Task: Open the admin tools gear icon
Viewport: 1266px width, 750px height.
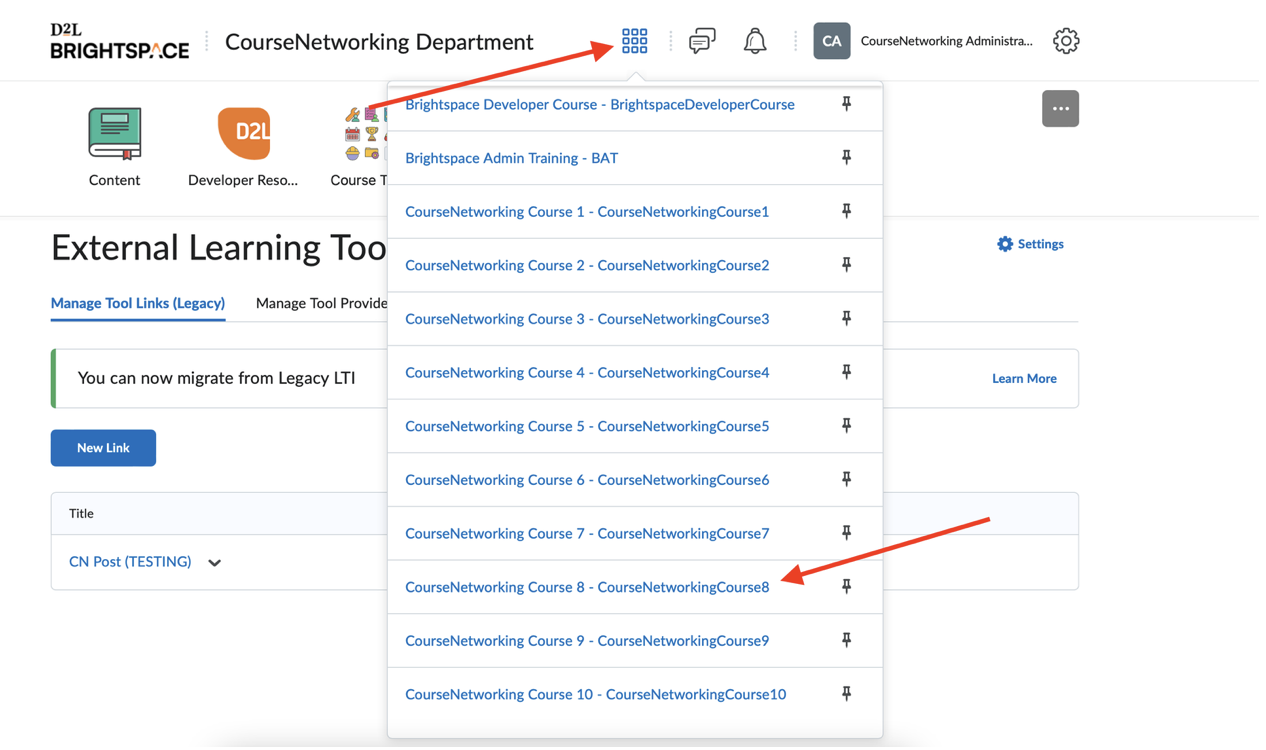Action: pyautogui.click(x=1065, y=41)
